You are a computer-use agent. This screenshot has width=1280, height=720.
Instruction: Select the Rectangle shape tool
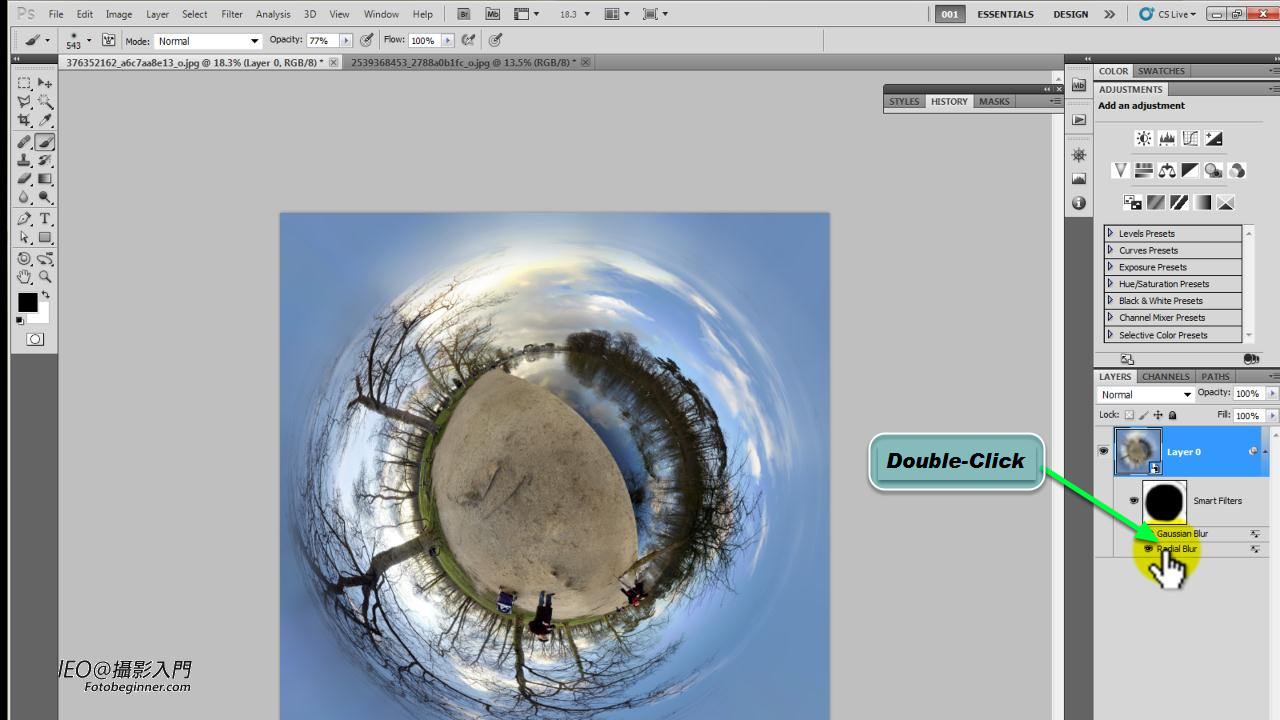pyautogui.click(x=45, y=238)
